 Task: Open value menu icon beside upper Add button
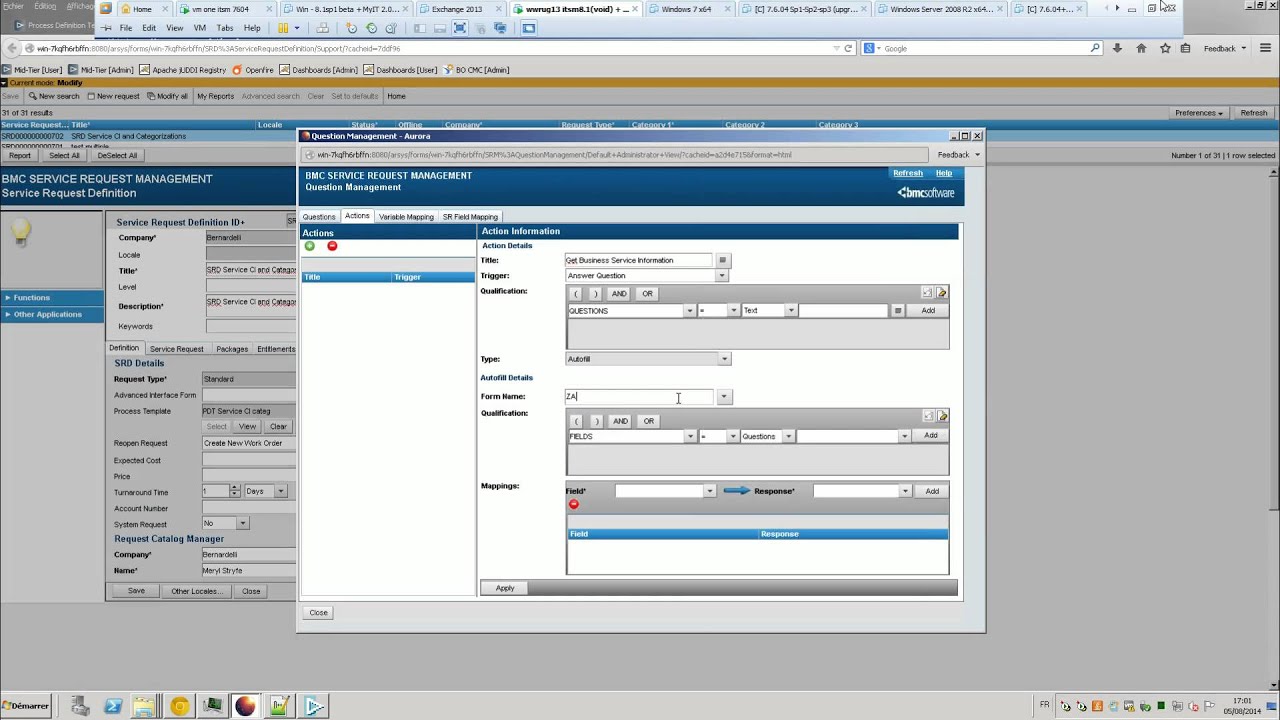(897, 311)
